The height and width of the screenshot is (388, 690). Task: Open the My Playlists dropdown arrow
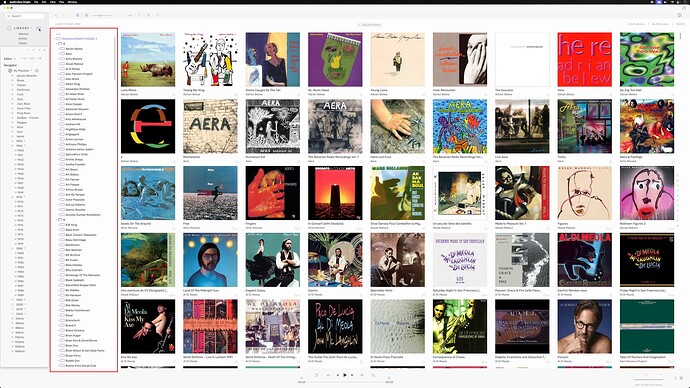click(x=31, y=70)
